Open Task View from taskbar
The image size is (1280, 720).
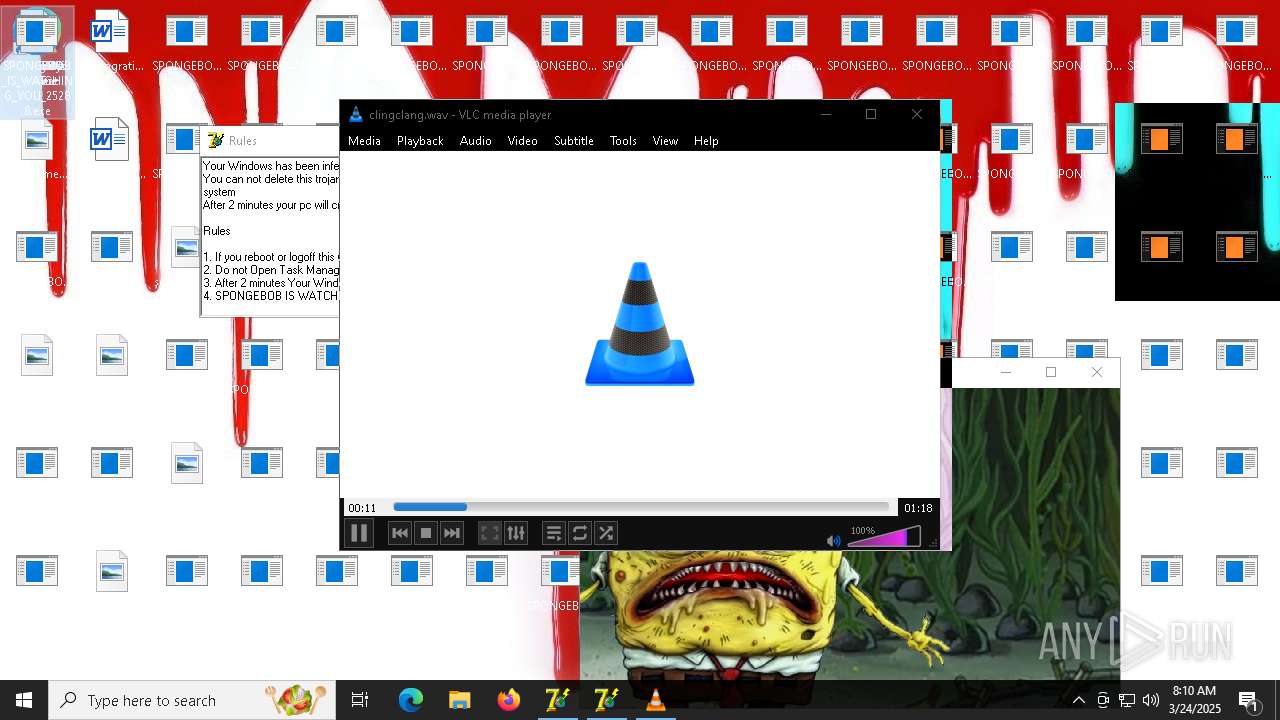pos(360,700)
